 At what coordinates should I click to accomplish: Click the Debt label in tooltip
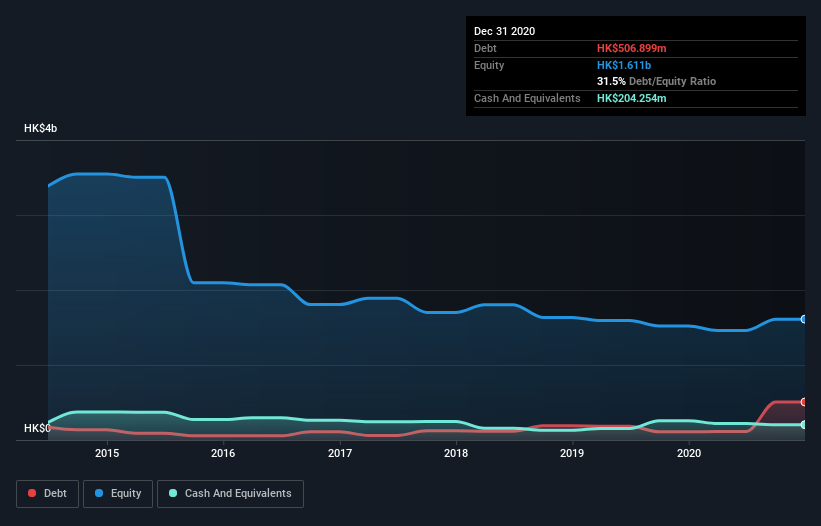coord(485,48)
